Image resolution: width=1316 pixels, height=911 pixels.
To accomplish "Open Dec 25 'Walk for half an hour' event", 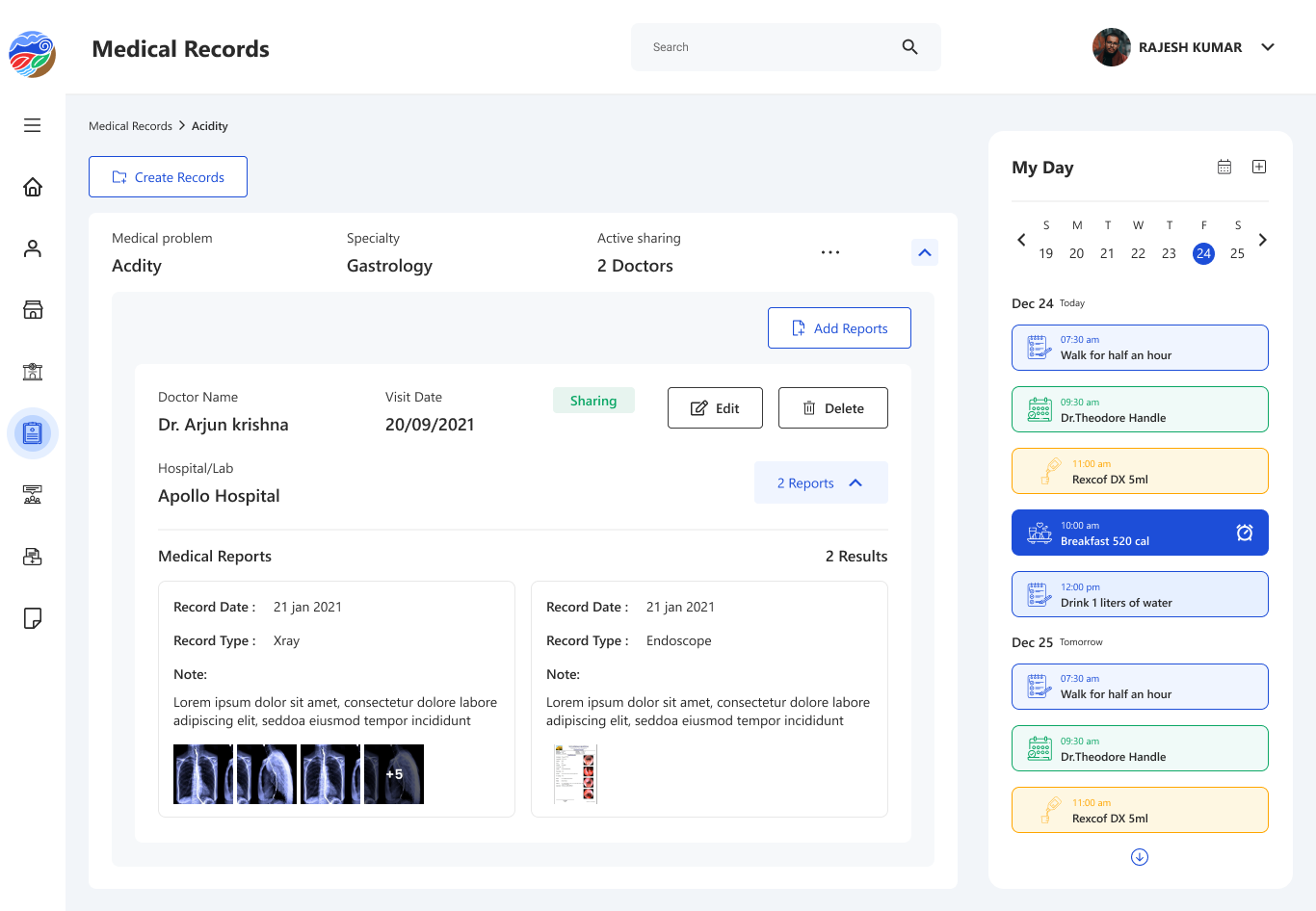I will pos(1140,687).
